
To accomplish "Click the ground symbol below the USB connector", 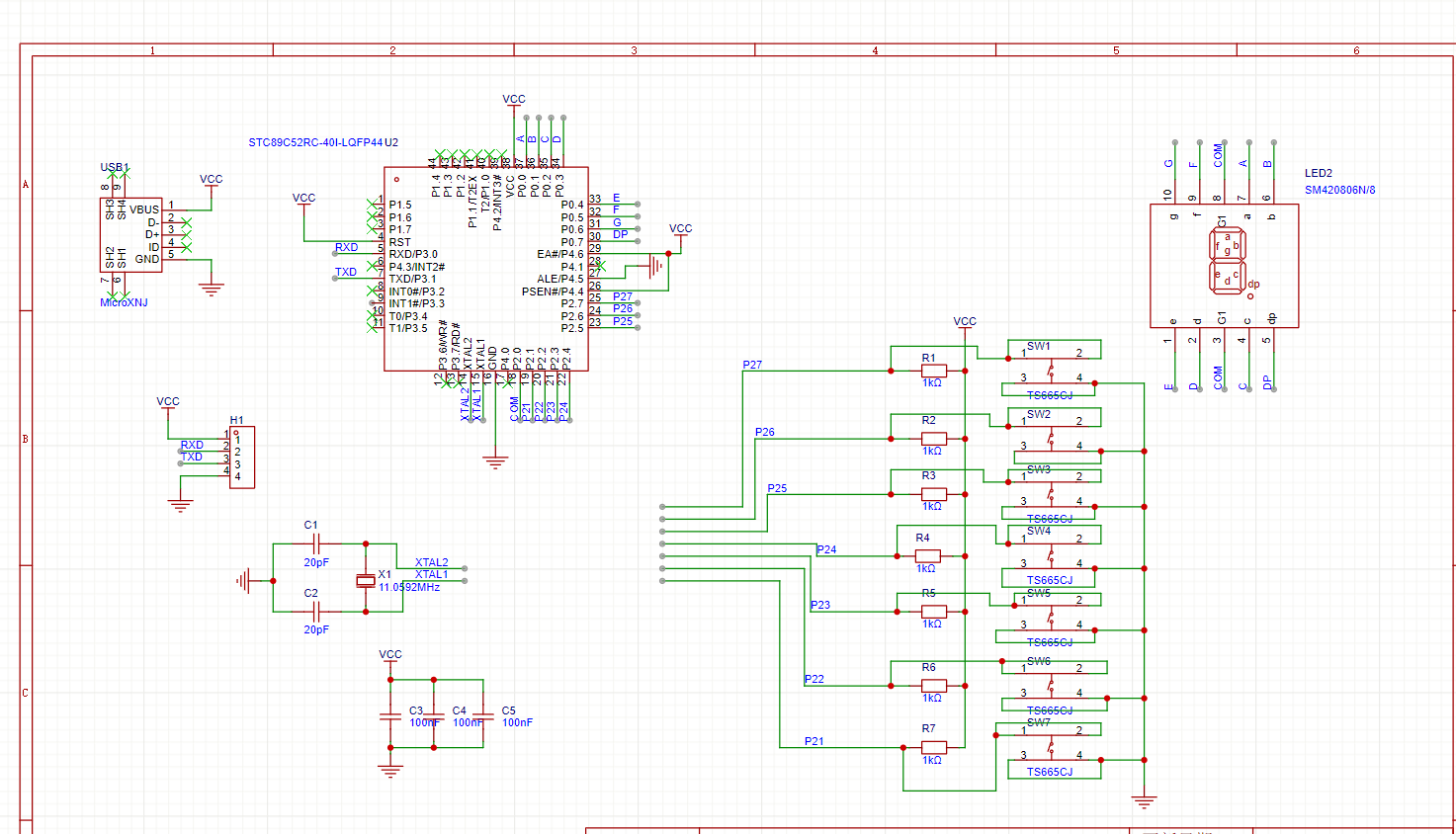I will point(212,289).
